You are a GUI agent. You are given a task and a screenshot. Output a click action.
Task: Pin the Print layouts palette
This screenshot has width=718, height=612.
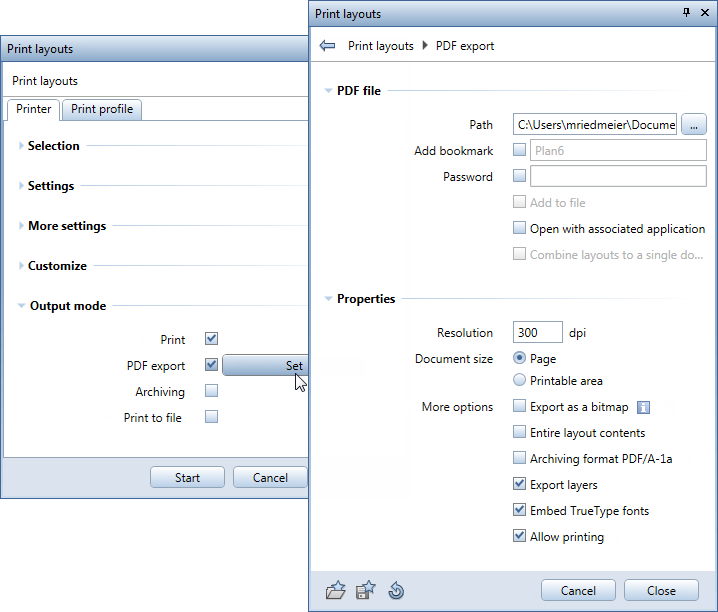[686, 13]
